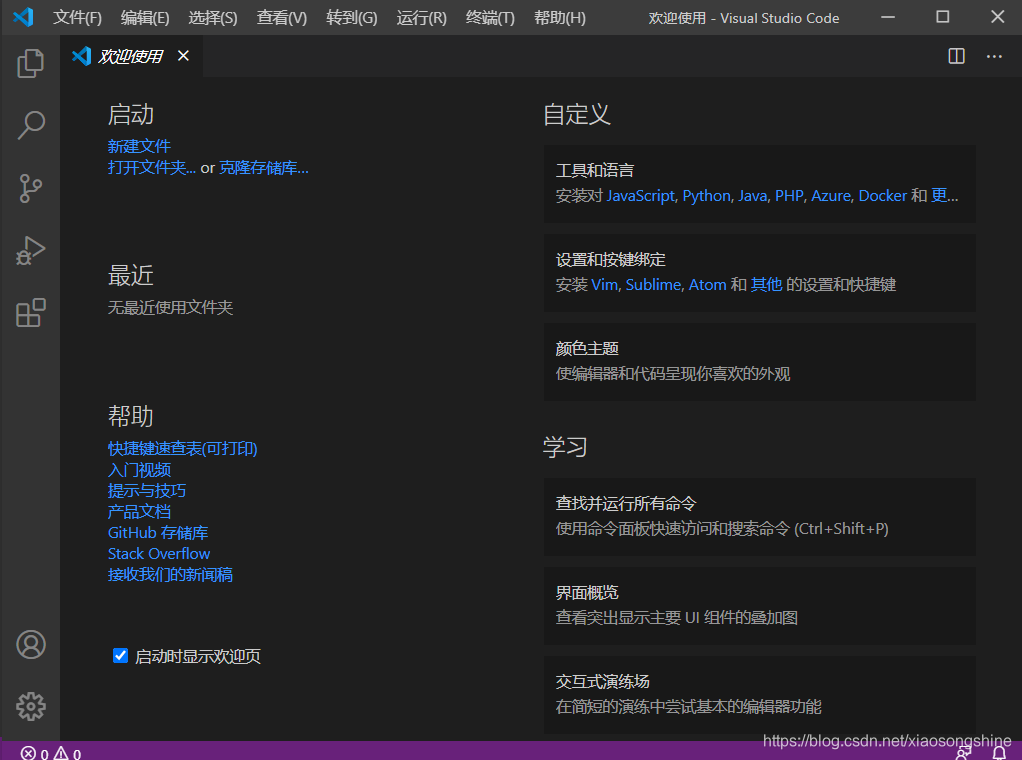This screenshot has width=1022, height=760.
Task: Open the GitHub 存储库 link
Action: pos(158,533)
